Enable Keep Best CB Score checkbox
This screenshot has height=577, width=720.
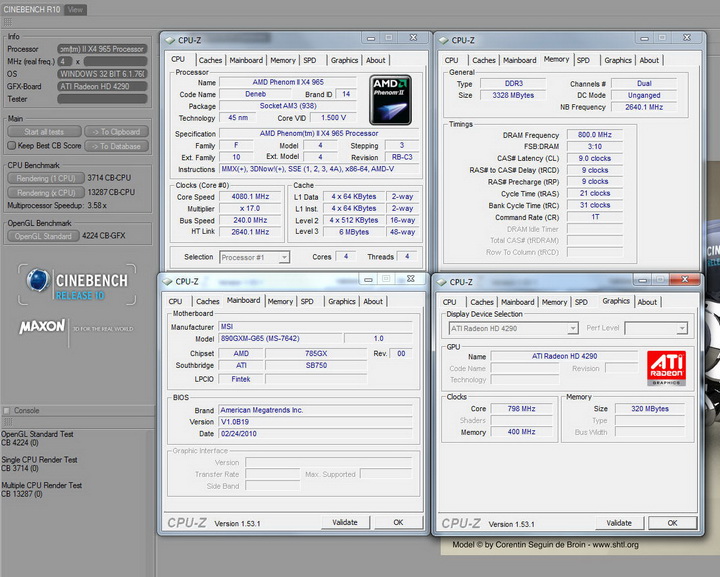12,145
